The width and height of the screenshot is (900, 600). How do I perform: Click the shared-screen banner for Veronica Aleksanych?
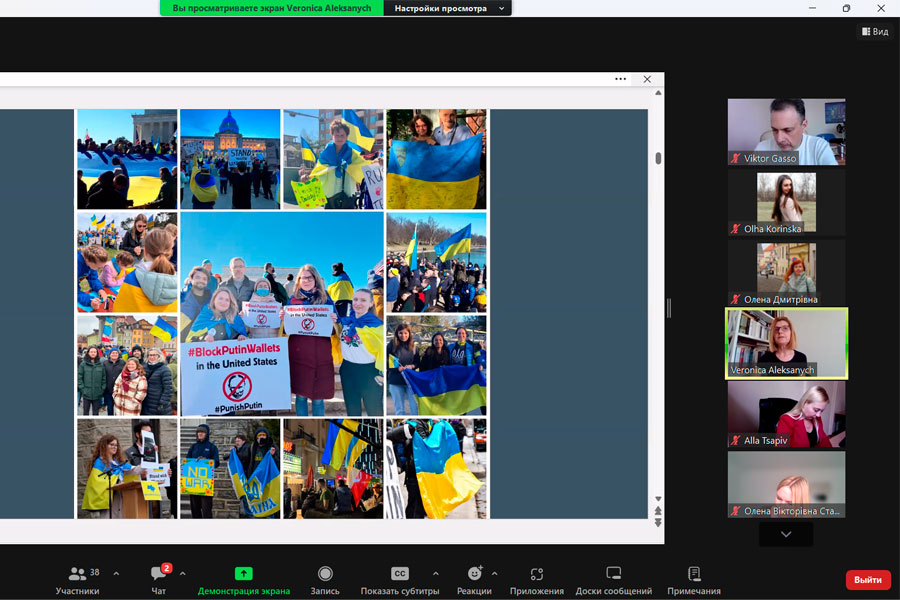(271, 8)
